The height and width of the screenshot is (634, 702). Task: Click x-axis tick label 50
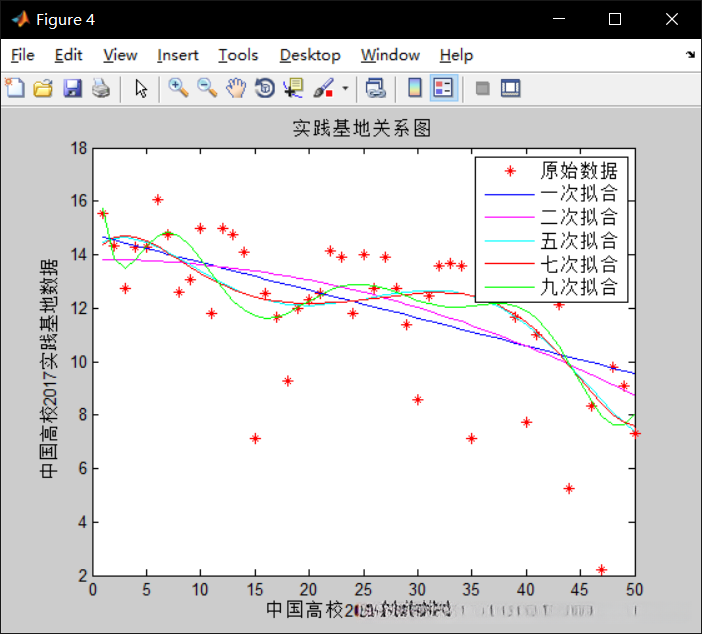click(634, 590)
